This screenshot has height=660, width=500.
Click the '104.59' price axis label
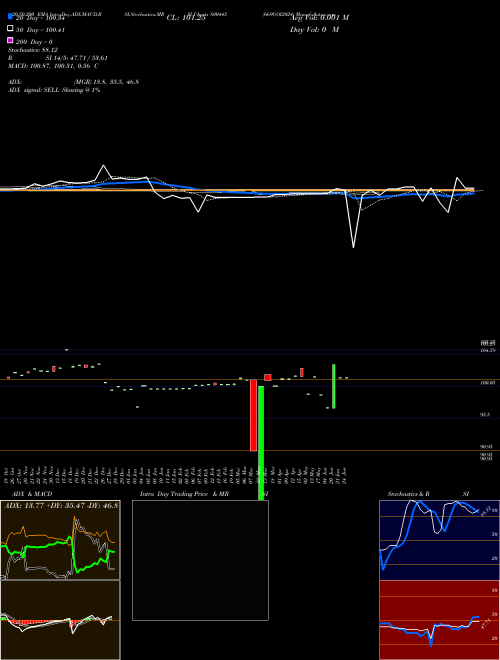click(488, 350)
